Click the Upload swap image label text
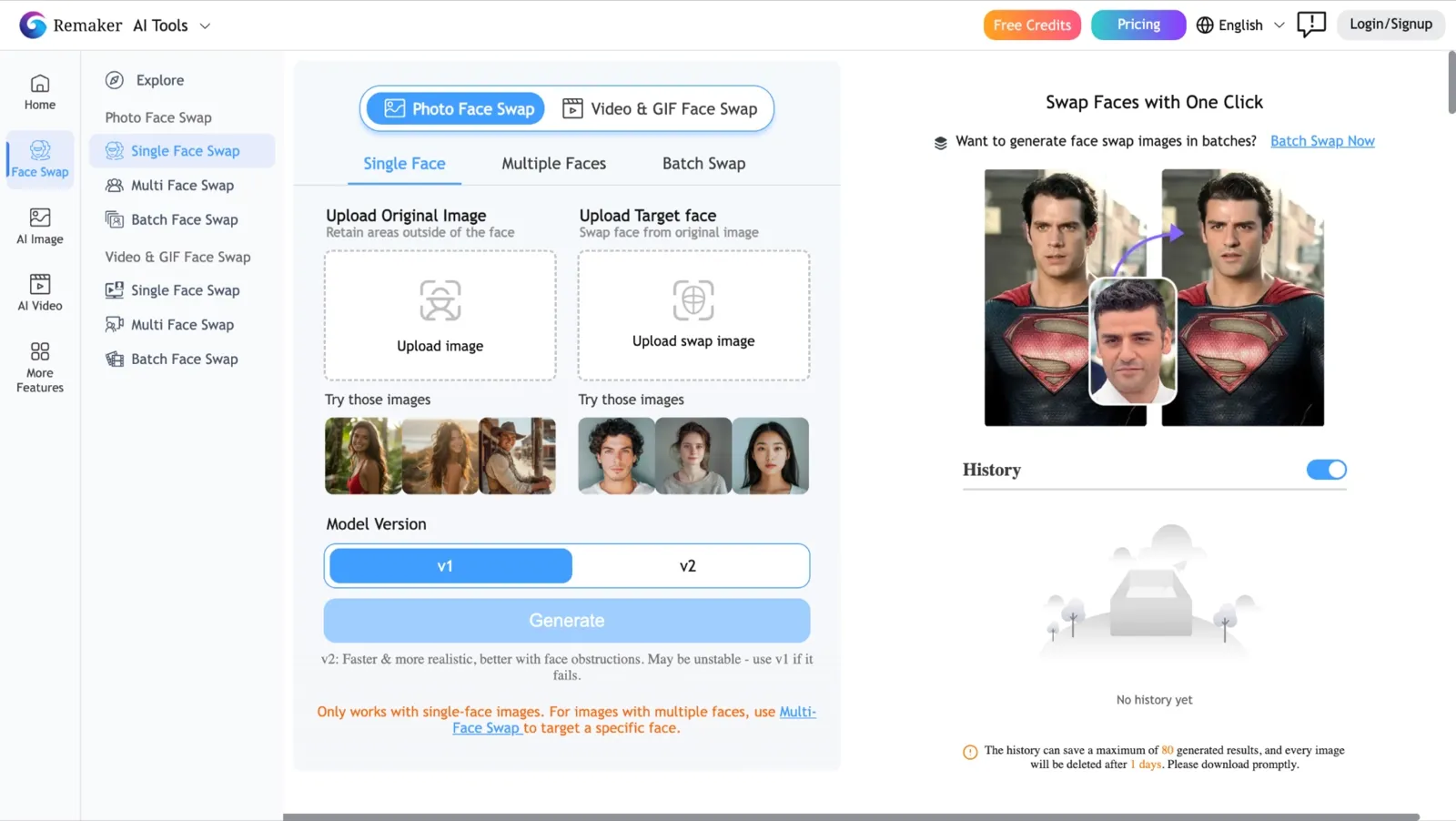The height and width of the screenshot is (821, 1456). [x=693, y=341]
